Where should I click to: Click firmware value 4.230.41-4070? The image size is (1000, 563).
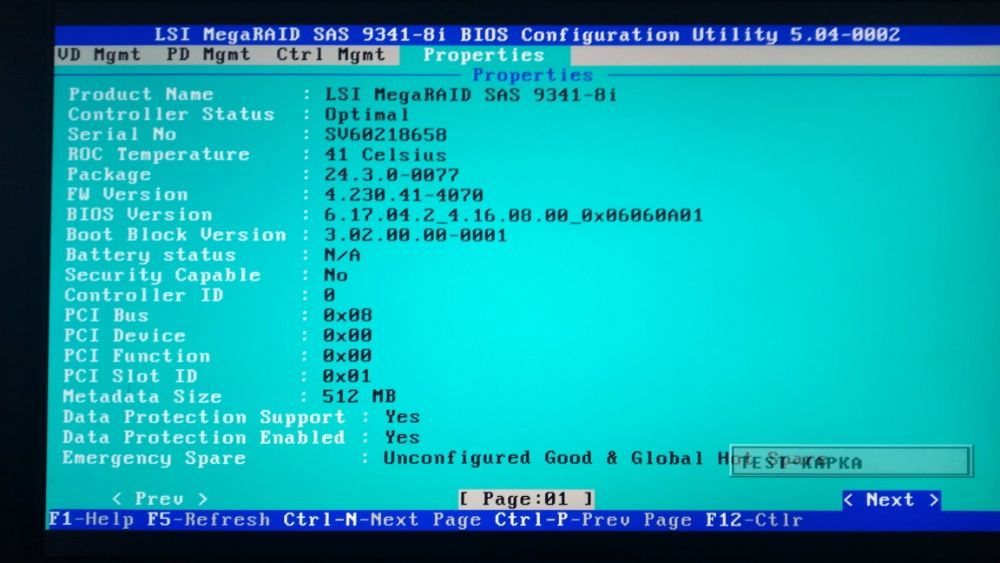coord(404,195)
